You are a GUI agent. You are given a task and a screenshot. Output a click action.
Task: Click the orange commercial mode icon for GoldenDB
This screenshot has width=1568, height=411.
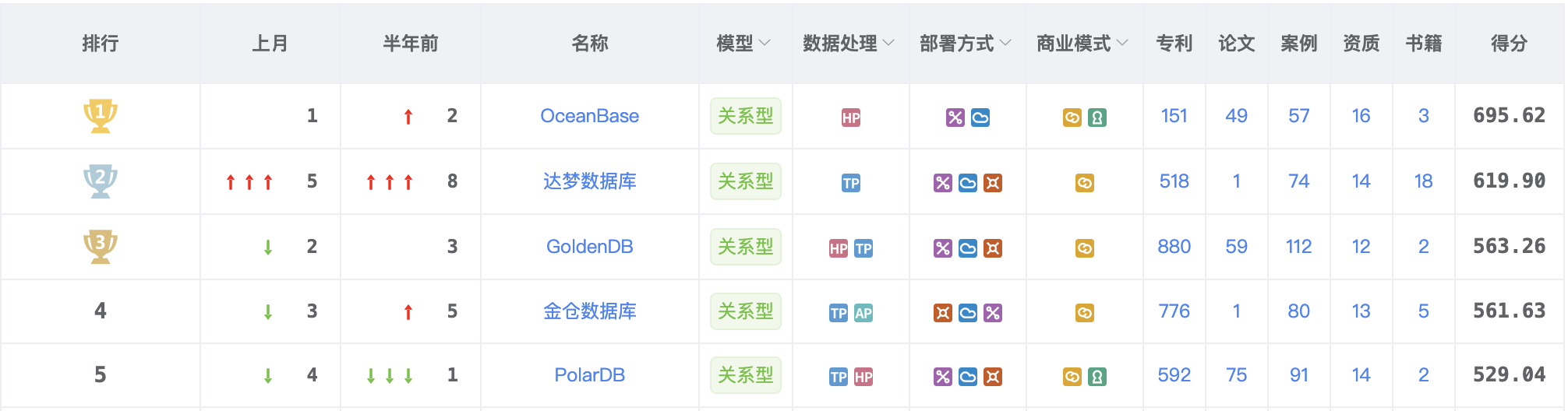1085,248
